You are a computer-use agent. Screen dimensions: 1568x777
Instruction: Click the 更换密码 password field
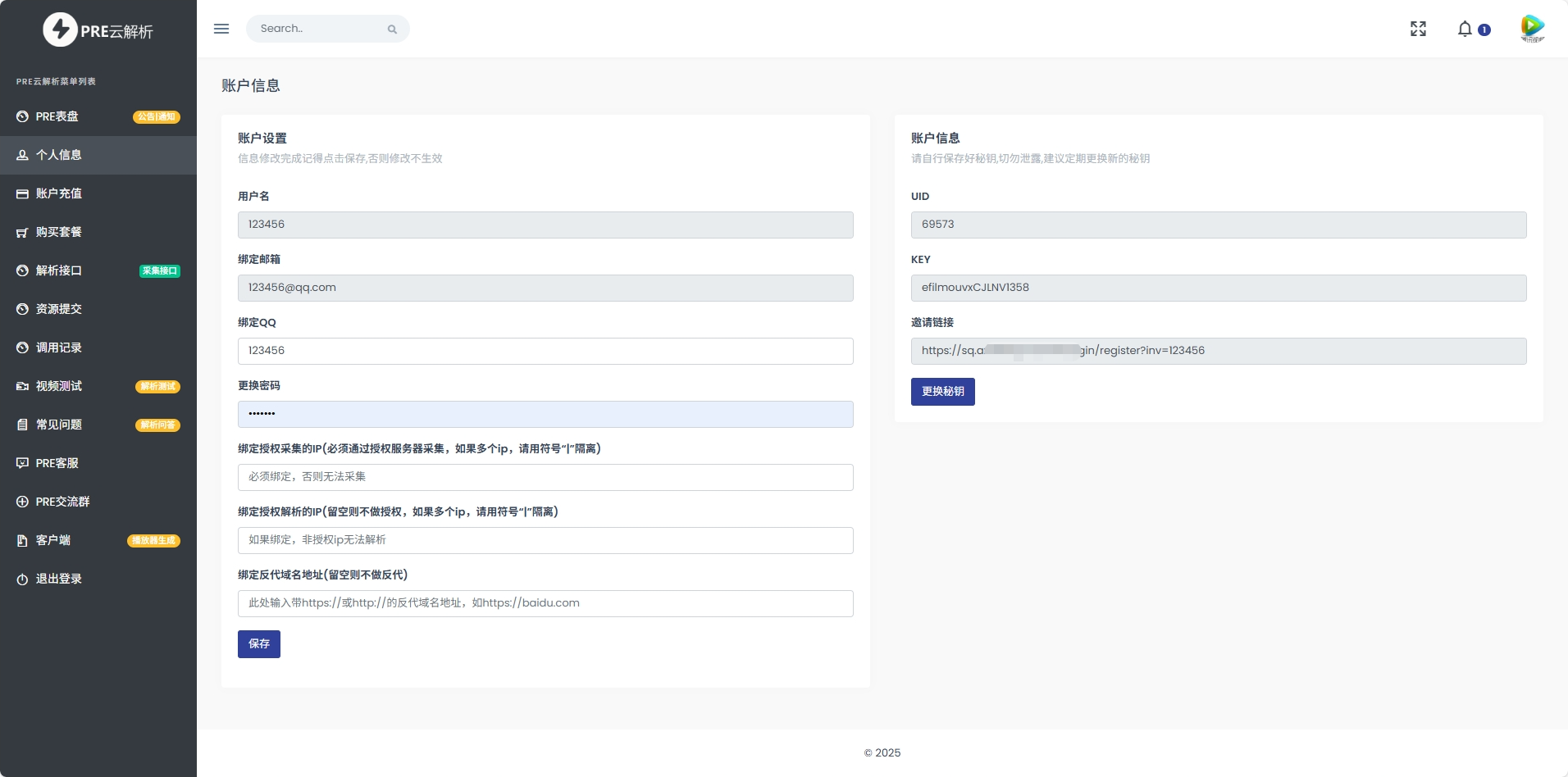[x=545, y=414]
